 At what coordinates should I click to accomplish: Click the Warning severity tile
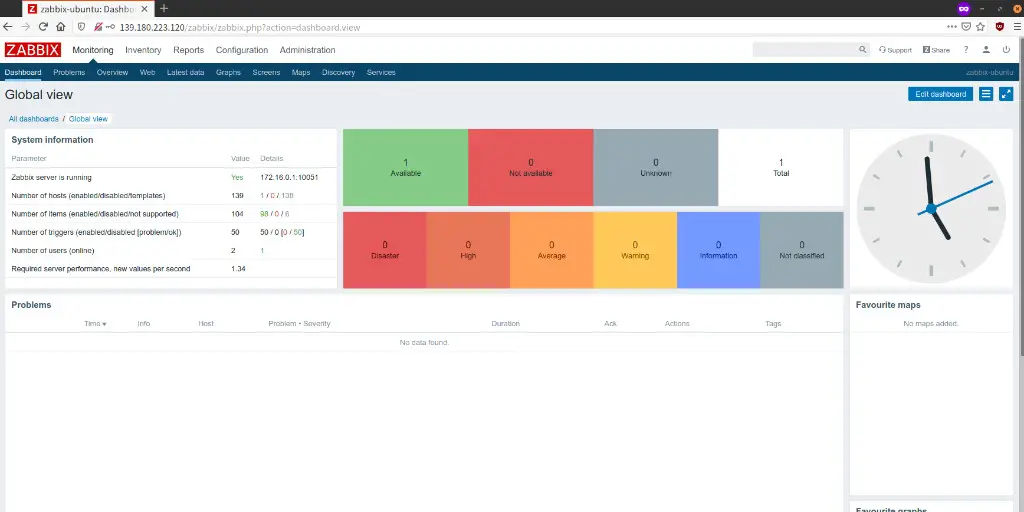click(x=635, y=249)
